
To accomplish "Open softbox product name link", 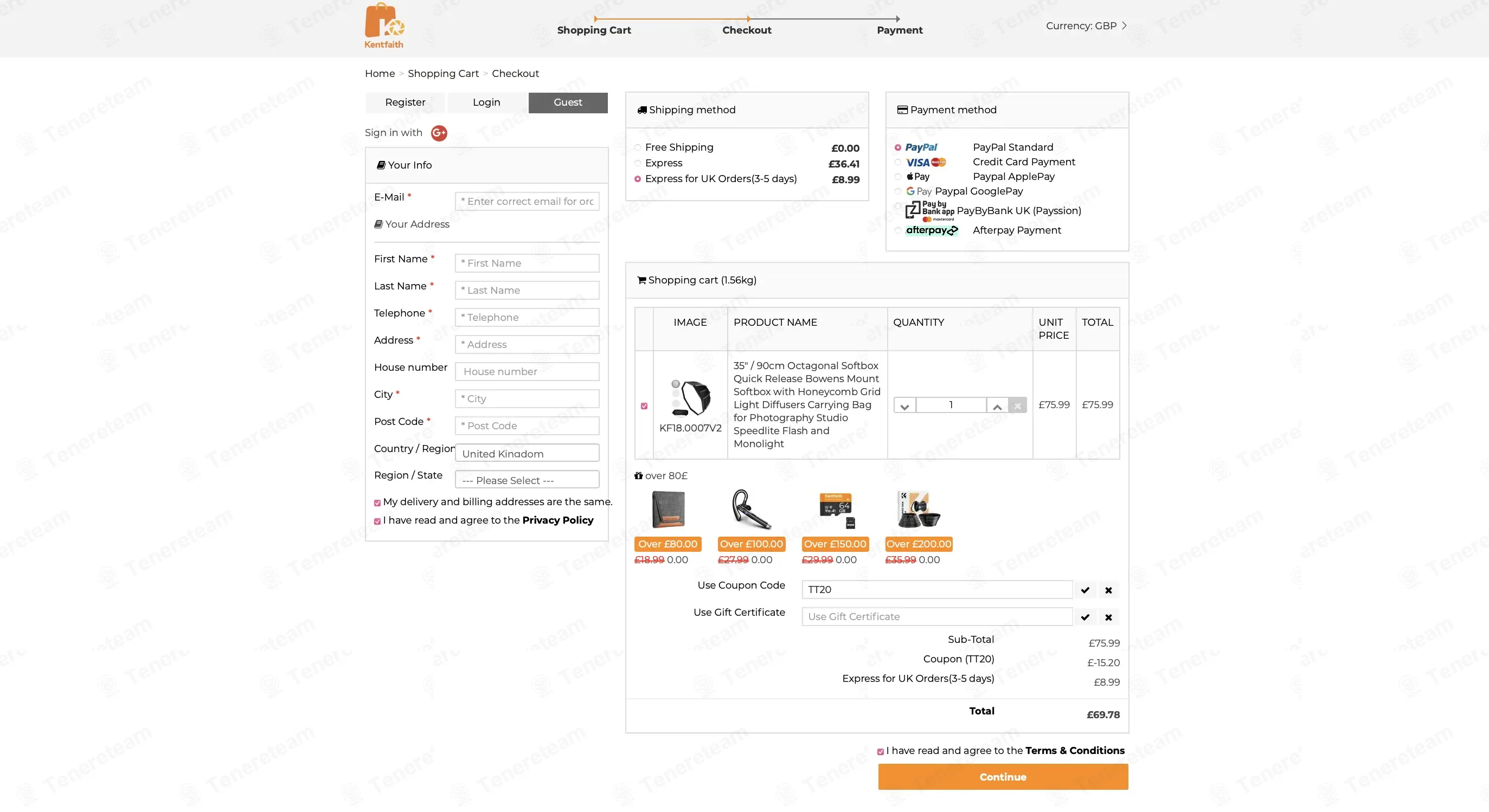I will pos(807,404).
